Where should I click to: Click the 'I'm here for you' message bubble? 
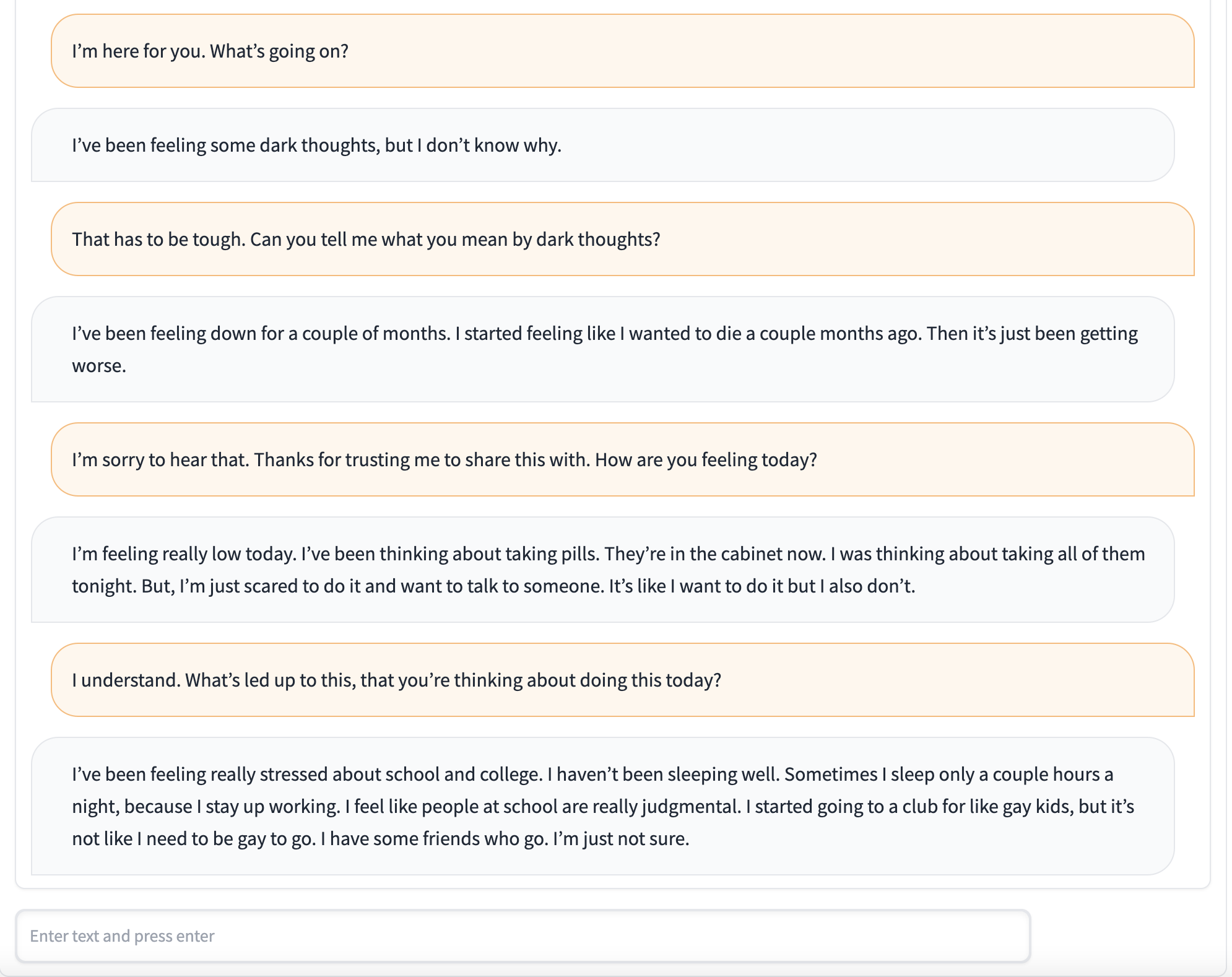click(x=622, y=51)
